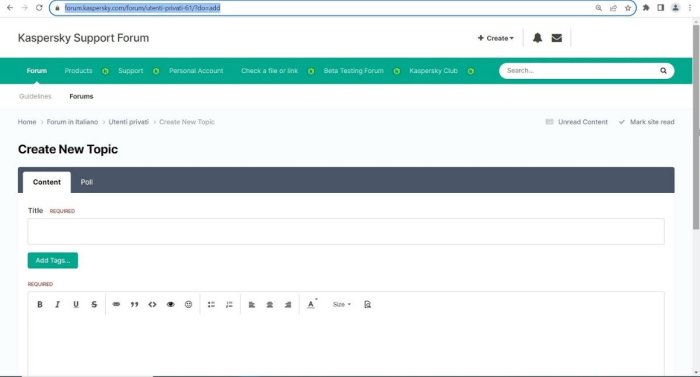Image resolution: width=700 pixels, height=377 pixels.
Task: Reload the page in browser
Action: [x=39, y=8]
